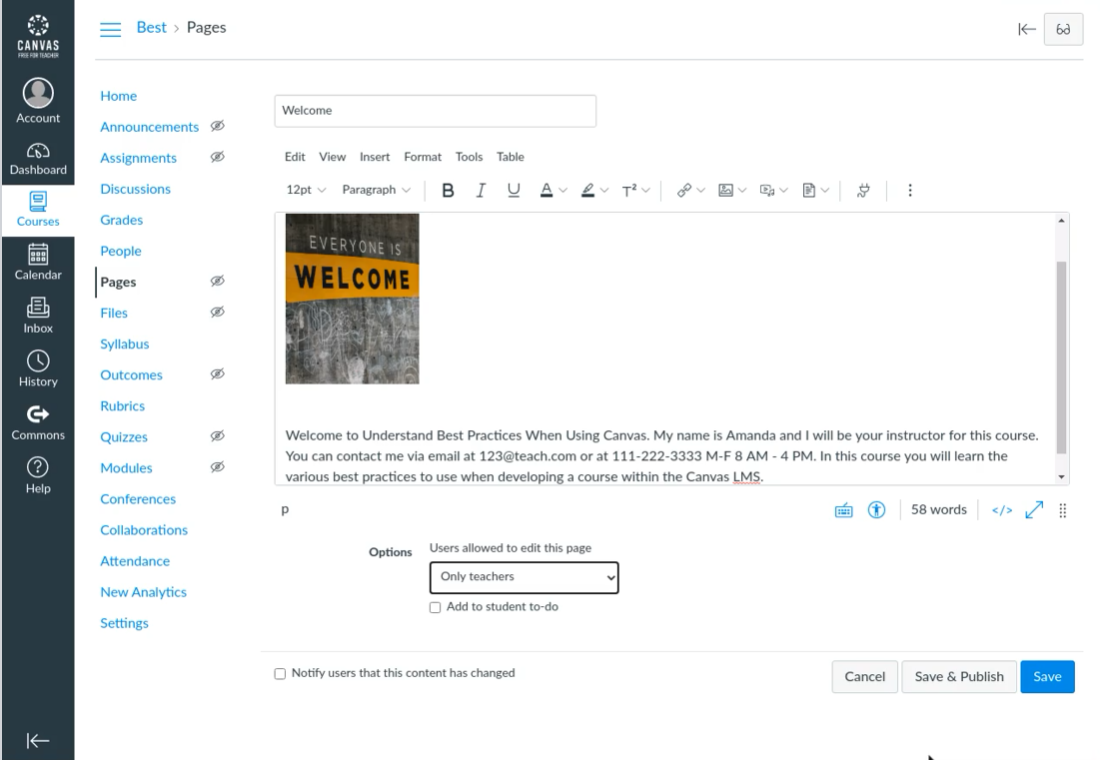Toggle Pages visibility eye icon
This screenshot has height=760, width=1100.
click(x=217, y=281)
